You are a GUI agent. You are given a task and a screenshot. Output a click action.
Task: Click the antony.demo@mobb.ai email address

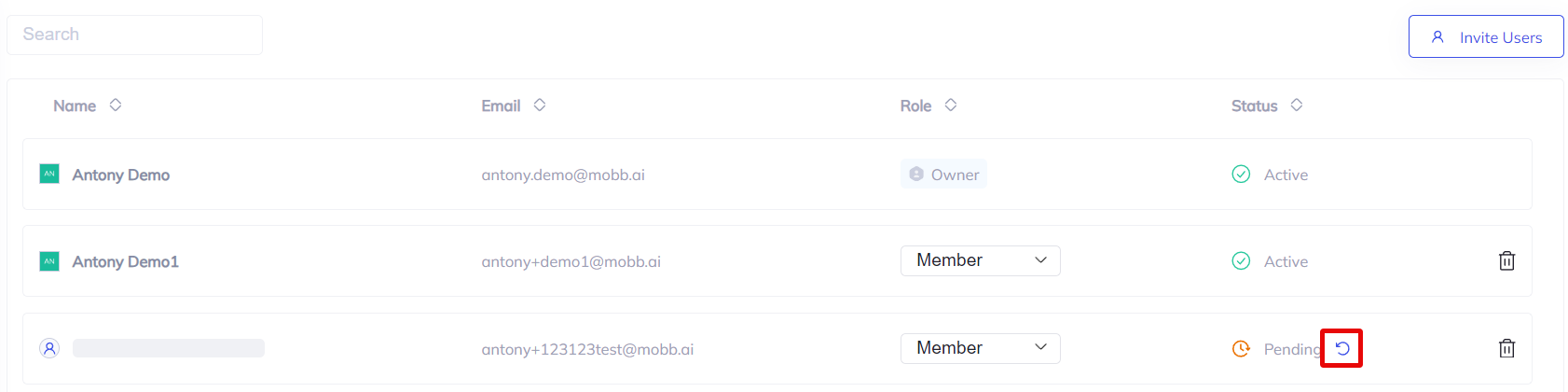[563, 175]
